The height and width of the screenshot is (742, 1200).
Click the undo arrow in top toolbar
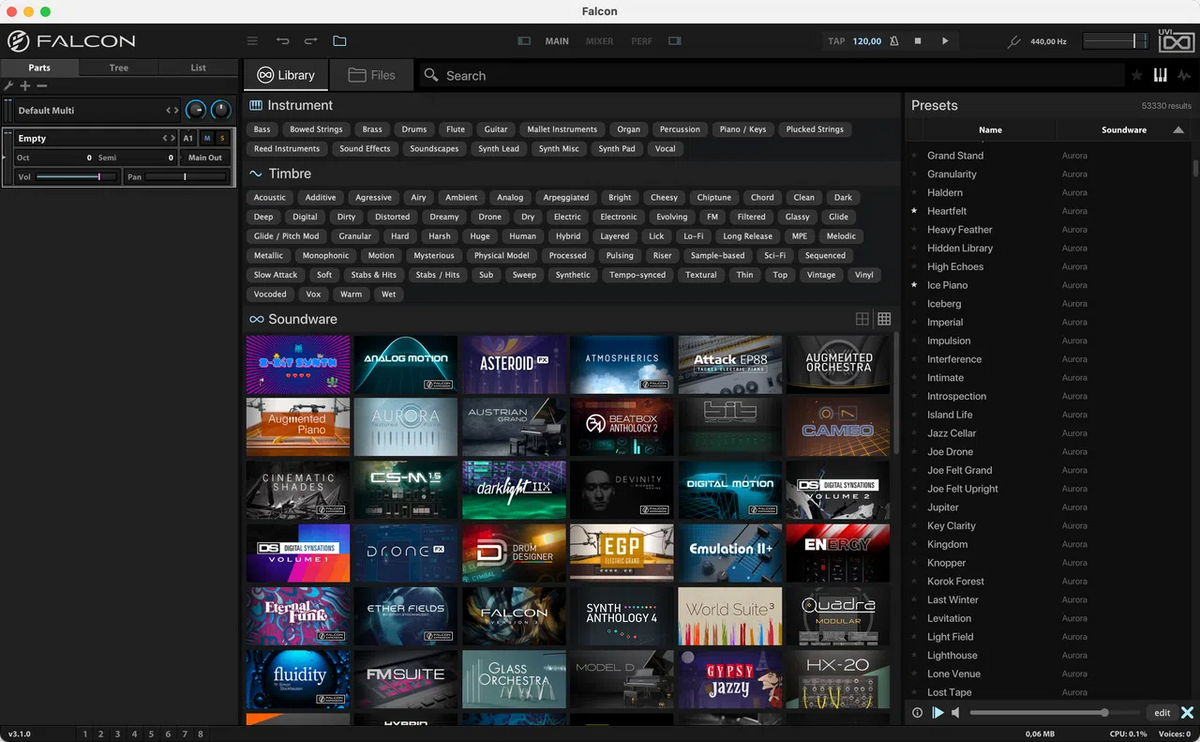283,41
